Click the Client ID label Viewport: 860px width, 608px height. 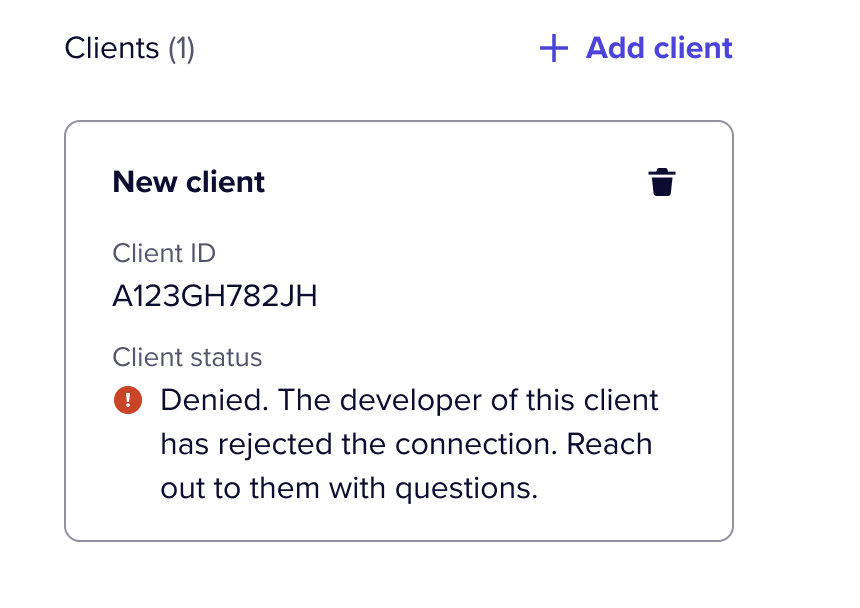[164, 253]
